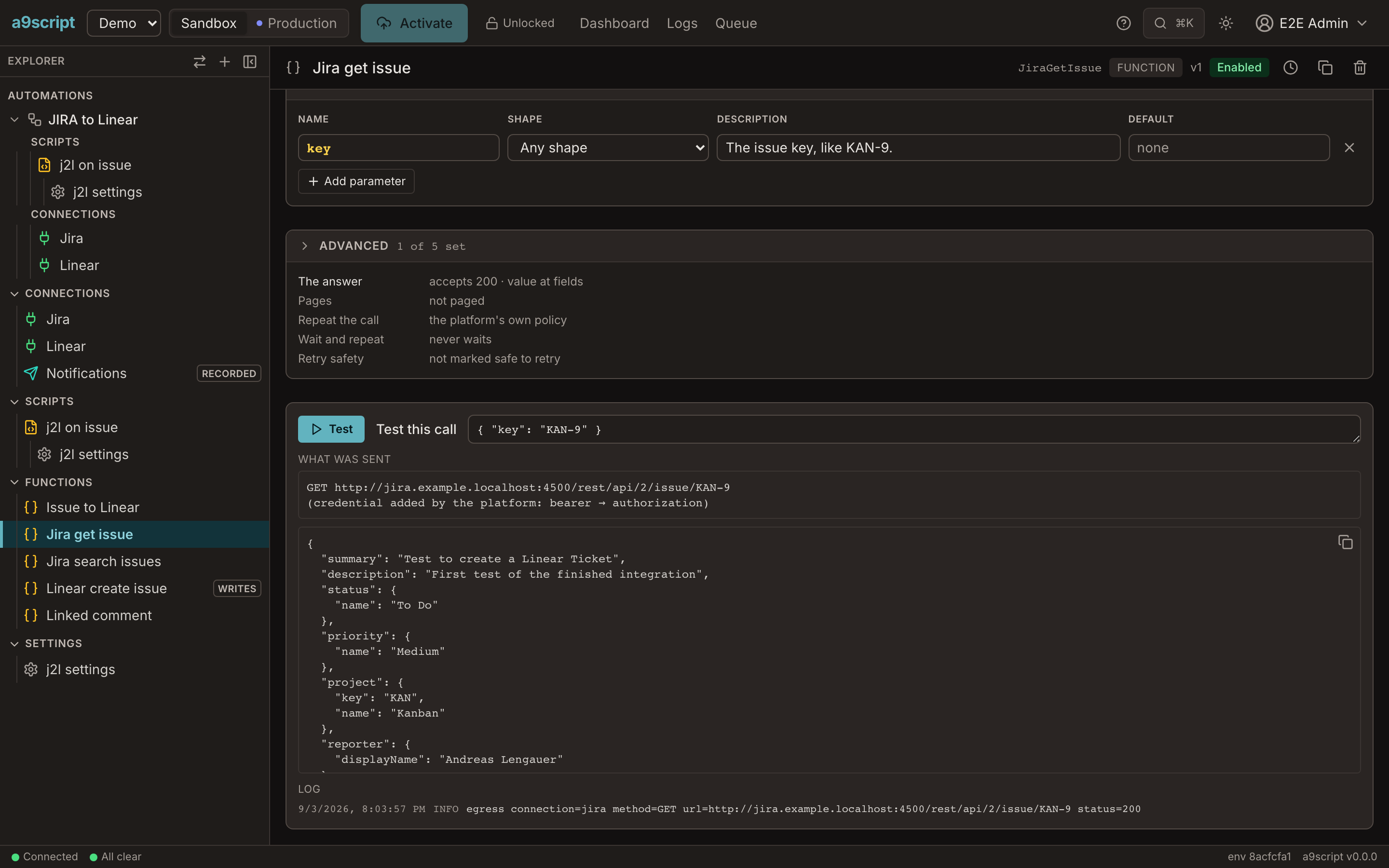Click env 8acfcfa1 in status bar
Viewport: 1389px width, 868px height.
point(1259,856)
